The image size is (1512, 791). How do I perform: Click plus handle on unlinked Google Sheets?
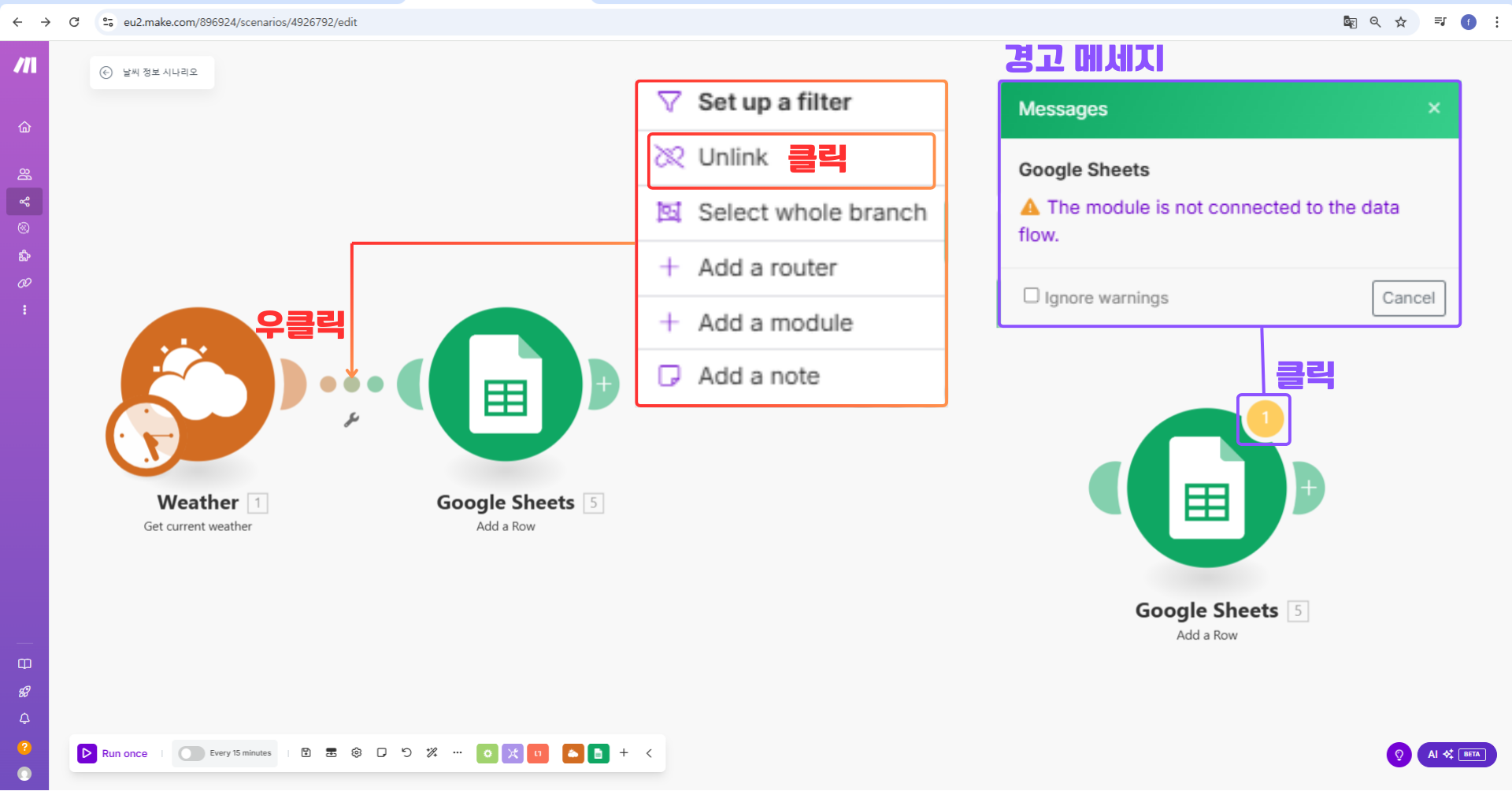(1309, 488)
